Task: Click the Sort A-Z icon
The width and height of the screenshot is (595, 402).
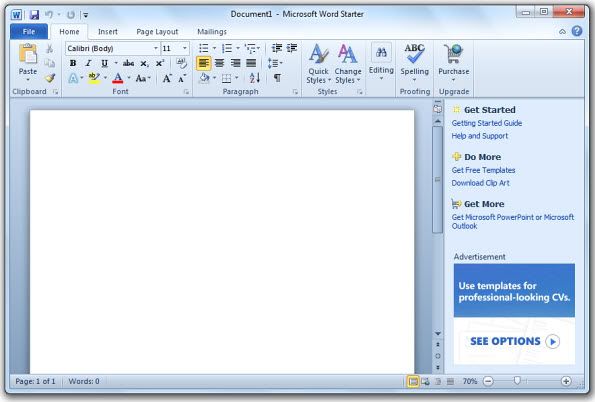Action: point(255,78)
